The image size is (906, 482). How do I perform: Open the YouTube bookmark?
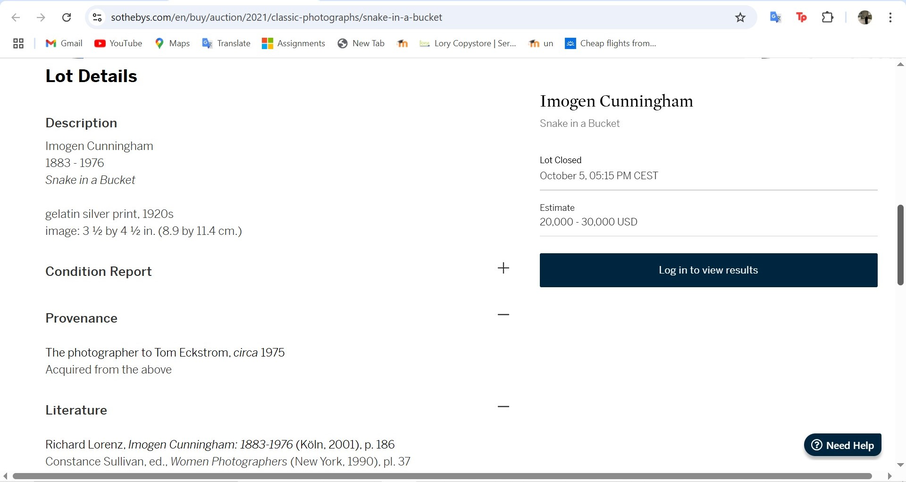(118, 43)
